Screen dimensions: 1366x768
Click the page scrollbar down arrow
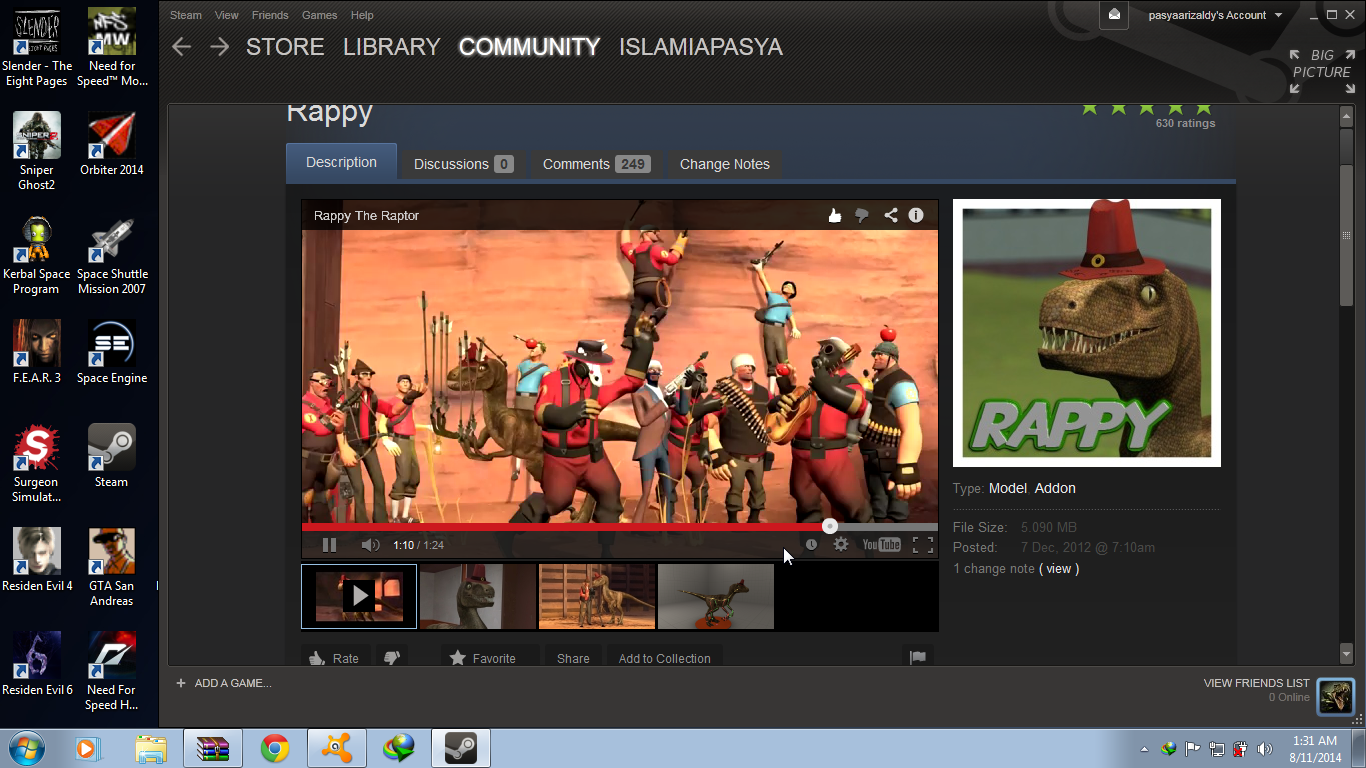pyautogui.click(x=1346, y=653)
